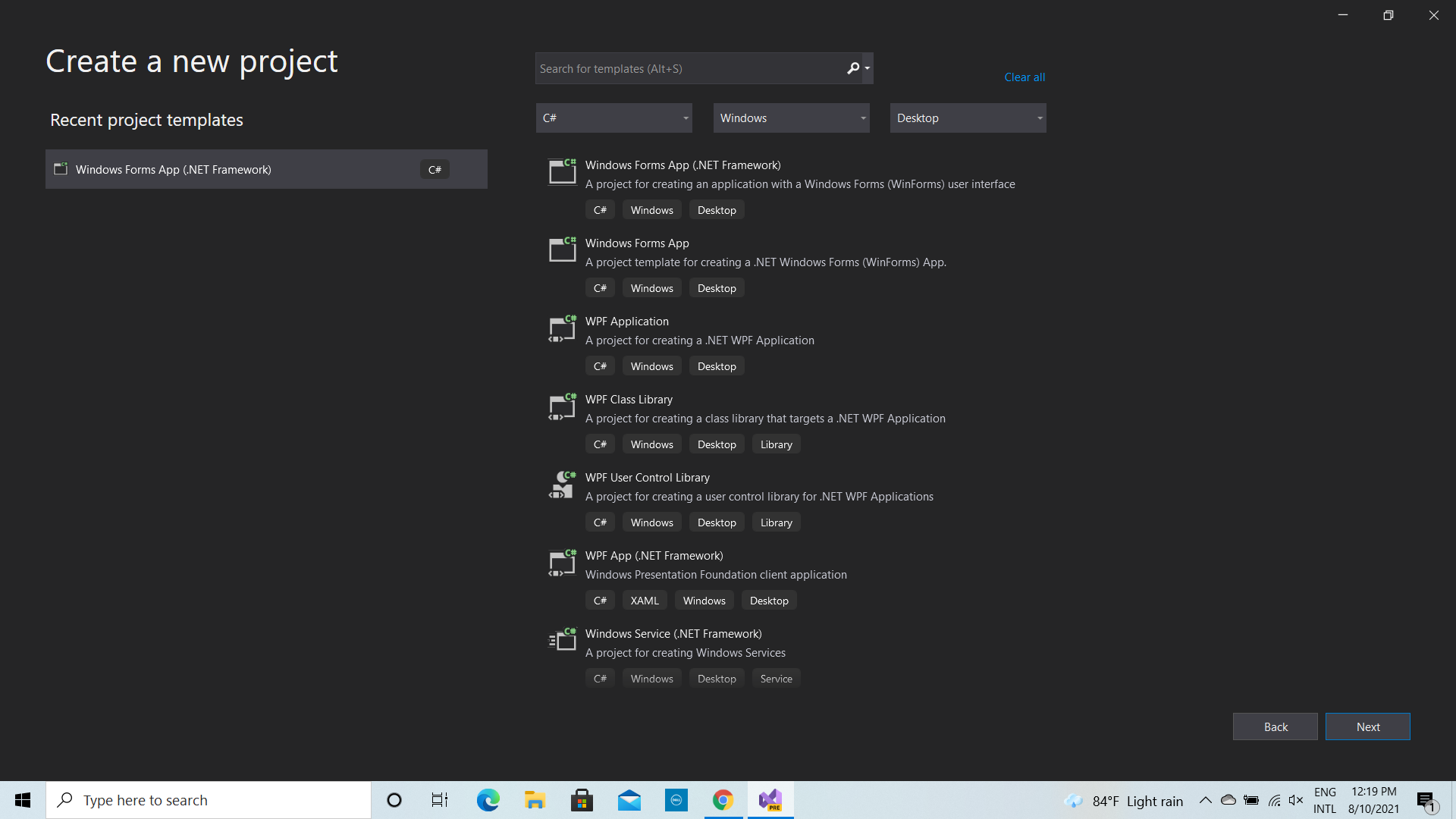
Task: Click the Next button
Action: 1367,726
